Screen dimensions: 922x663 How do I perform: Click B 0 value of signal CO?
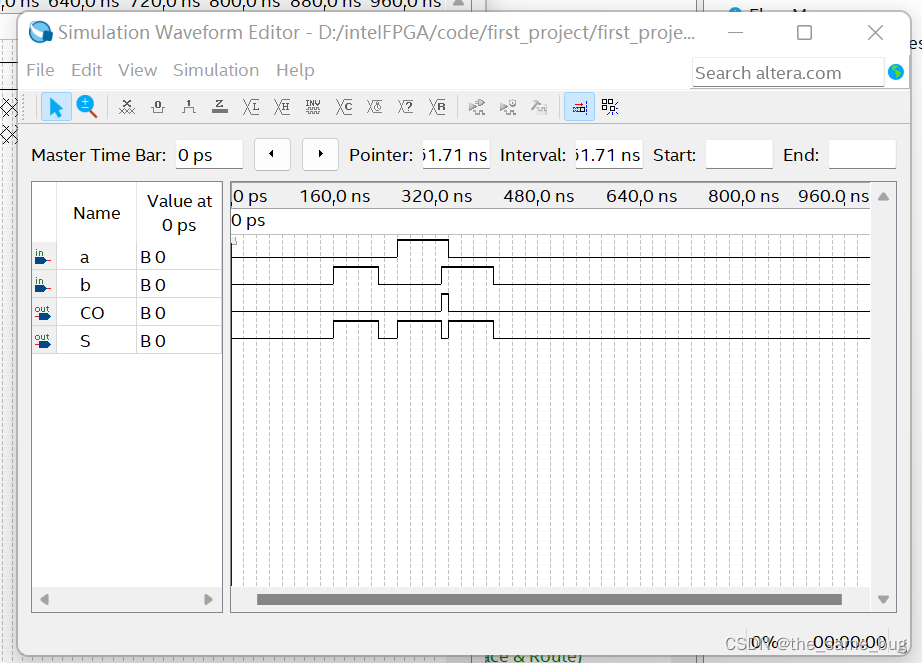(153, 313)
